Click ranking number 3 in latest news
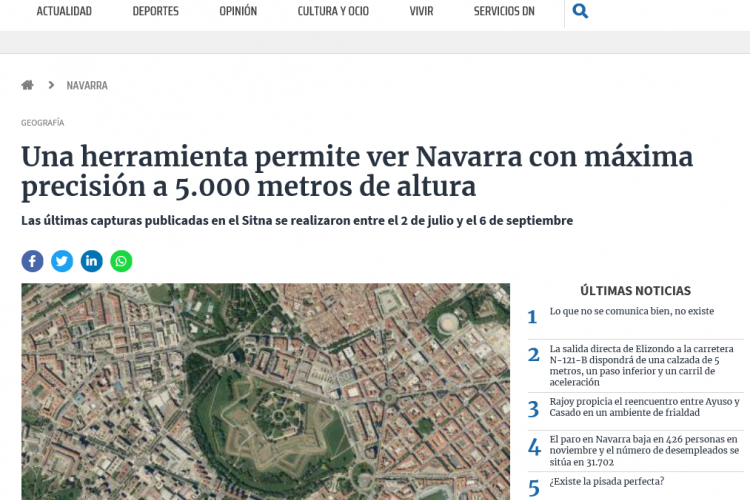This screenshot has height=500, width=750. [x=533, y=410]
